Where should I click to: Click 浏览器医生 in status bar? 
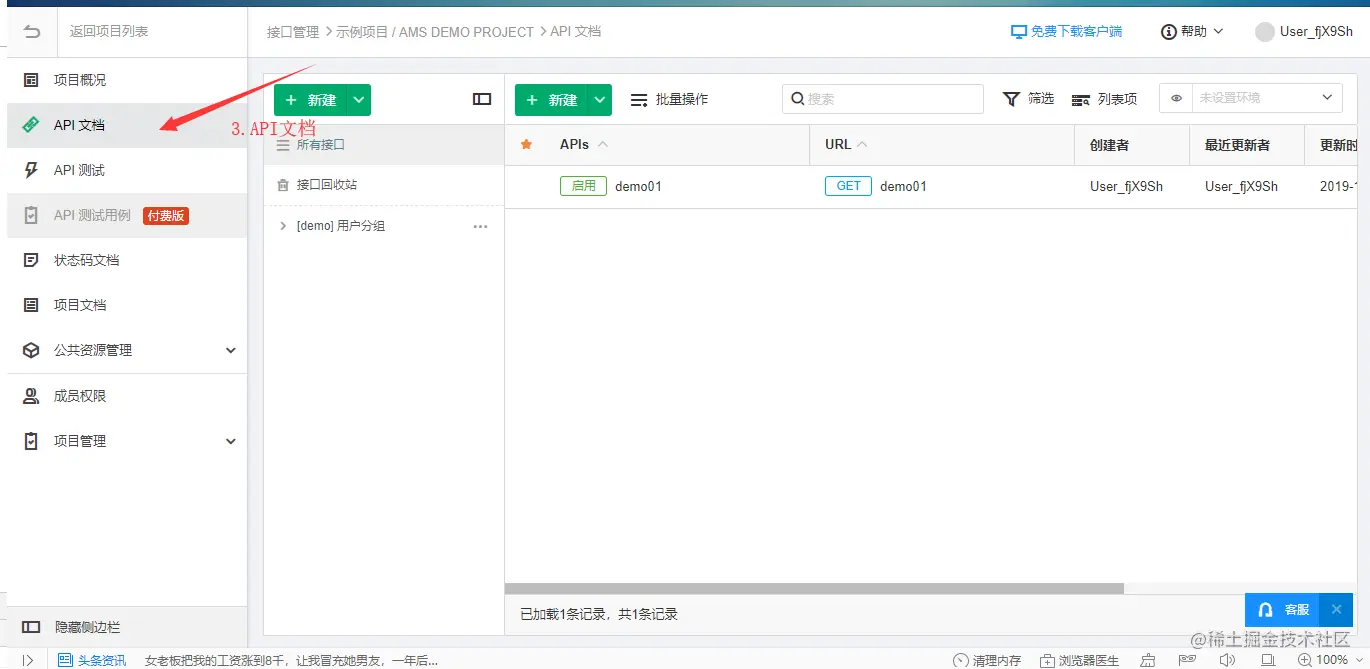1080,660
